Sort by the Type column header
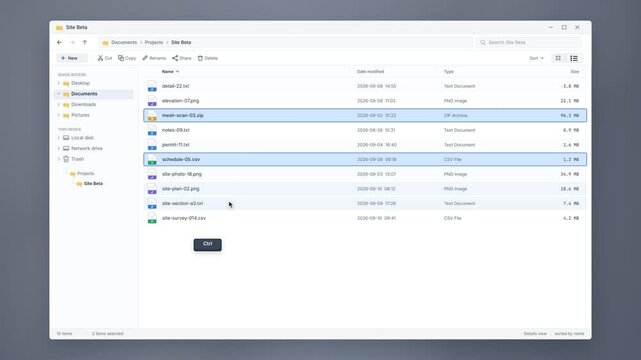641x360 pixels. pyautogui.click(x=449, y=72)
